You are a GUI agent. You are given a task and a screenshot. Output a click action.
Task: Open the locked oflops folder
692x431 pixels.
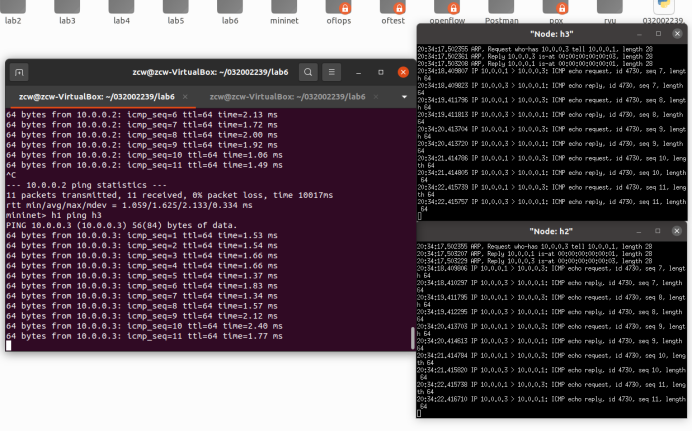coord(339,11)
